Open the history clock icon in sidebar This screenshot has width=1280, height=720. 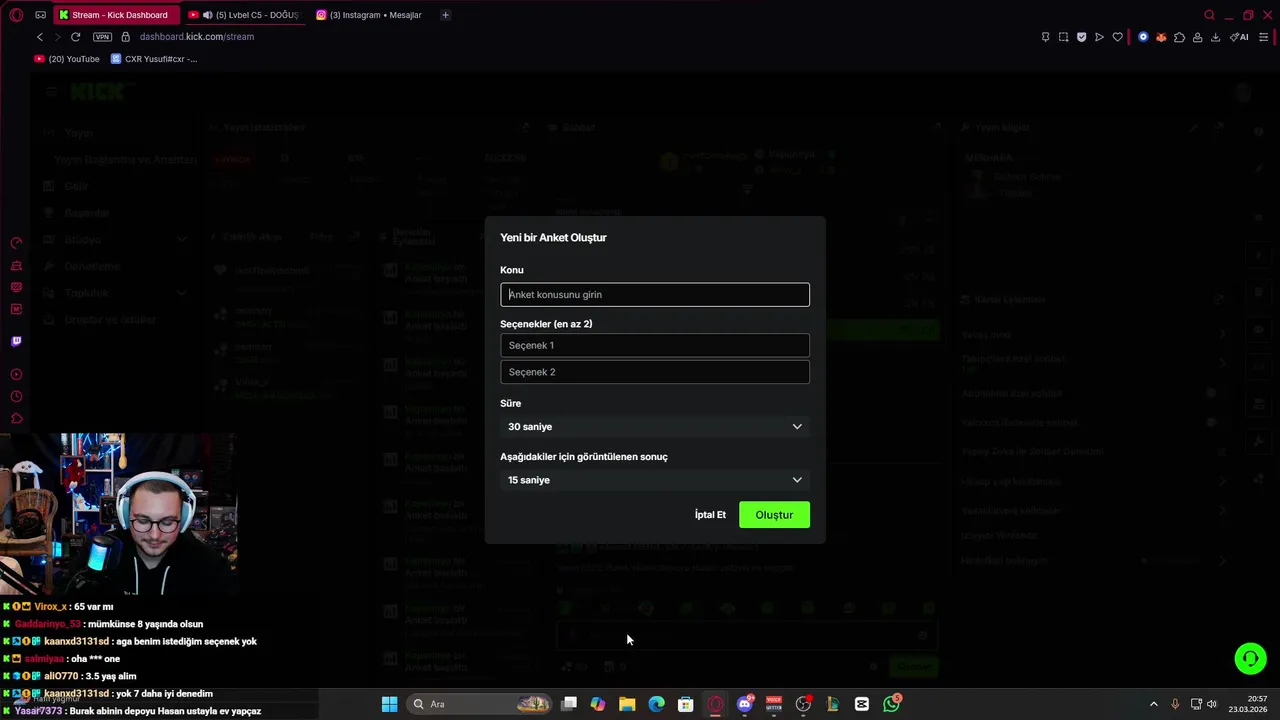(16, 396)
